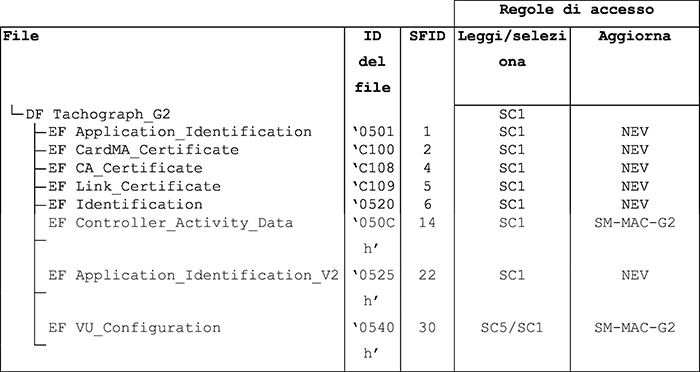
Task: Click EF Application_Identification_V2 entry
Action: point(193,275)
